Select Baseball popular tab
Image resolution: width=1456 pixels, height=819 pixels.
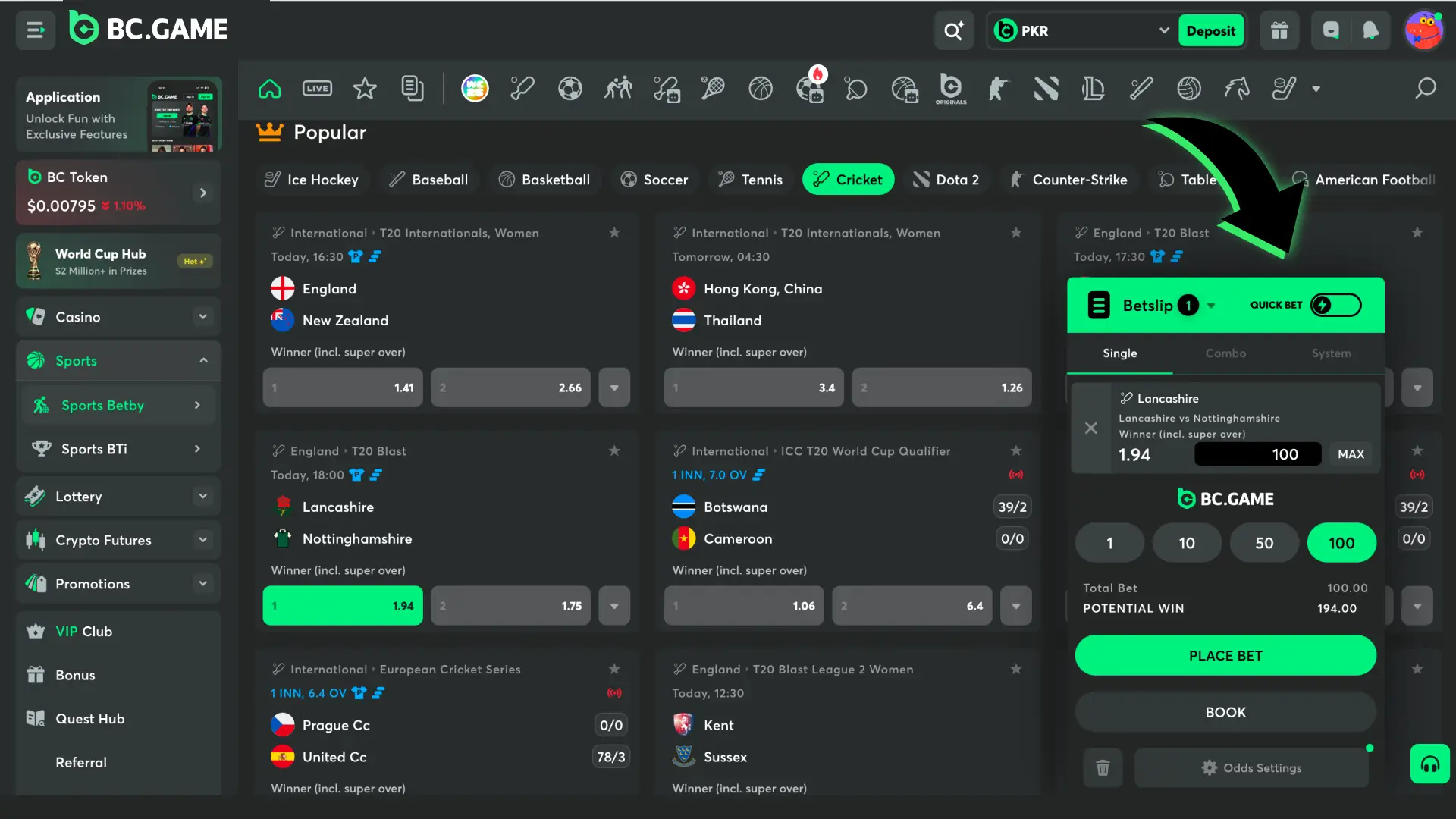[428, 180]
